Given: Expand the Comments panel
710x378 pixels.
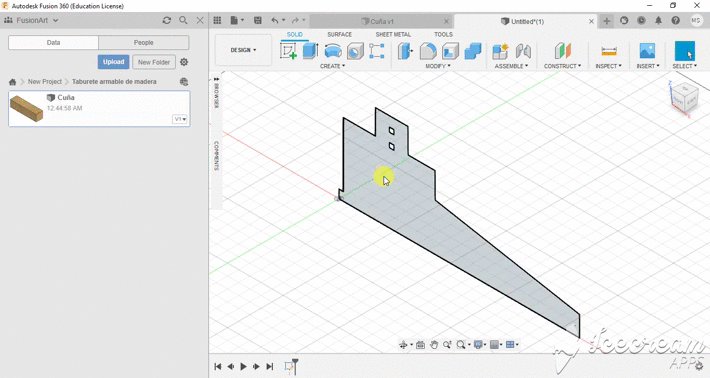Looking at the screenshot, I should [x=216, y=155].
